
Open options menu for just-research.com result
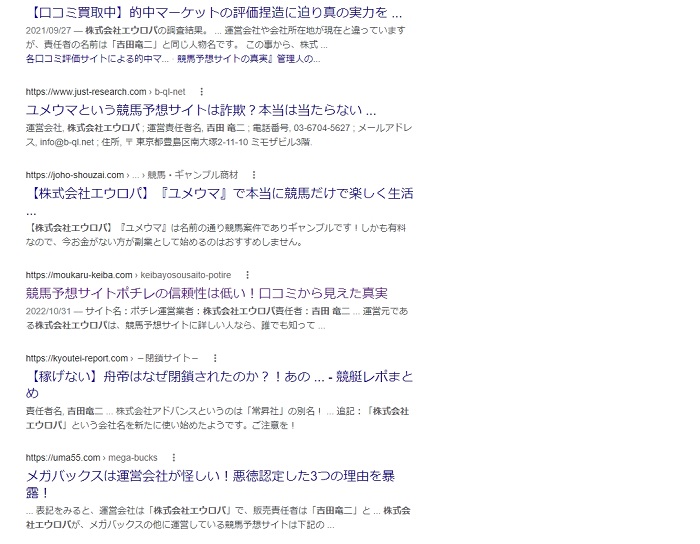click(x=201, y=92)
